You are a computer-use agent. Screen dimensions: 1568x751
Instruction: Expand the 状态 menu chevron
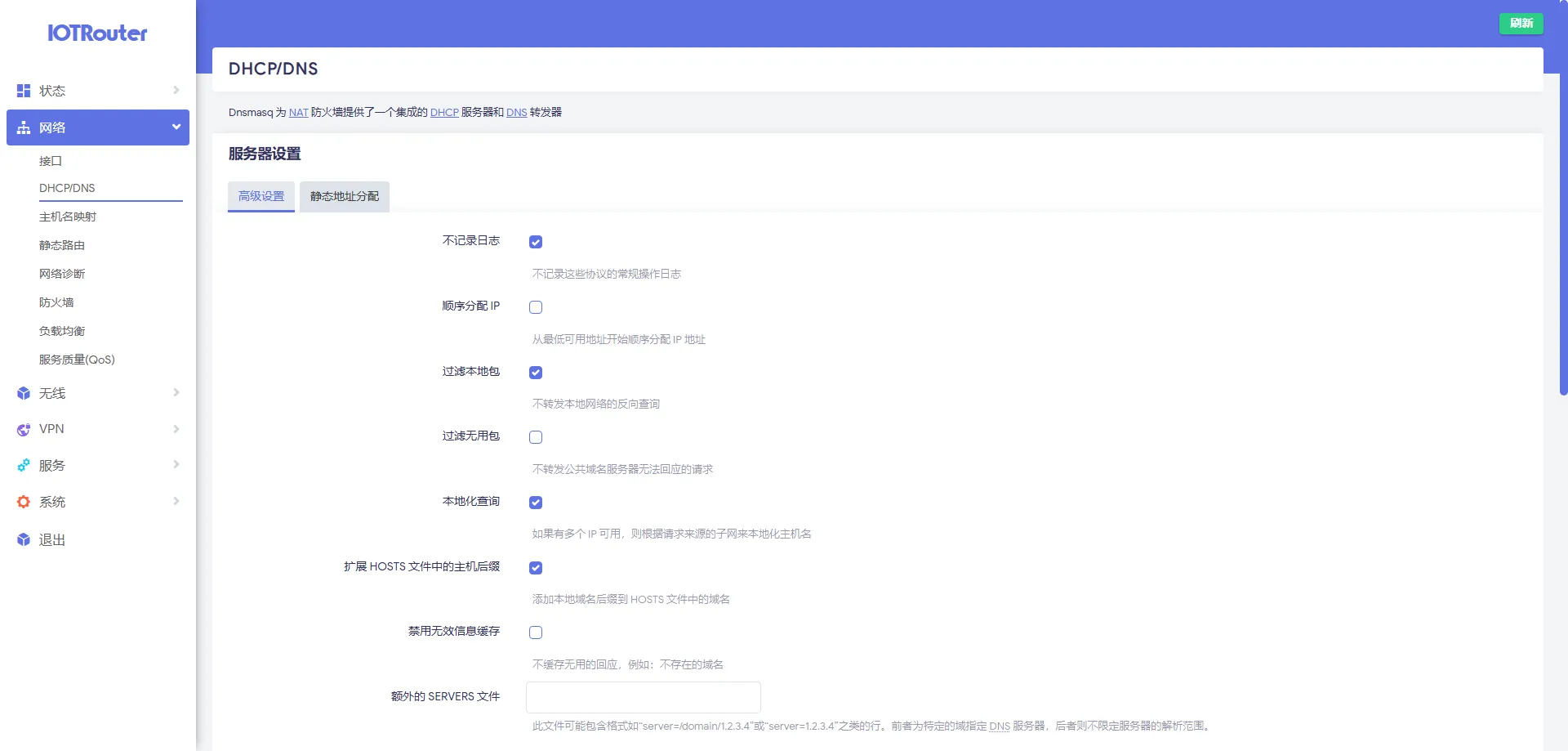click(x=176, y=90)
